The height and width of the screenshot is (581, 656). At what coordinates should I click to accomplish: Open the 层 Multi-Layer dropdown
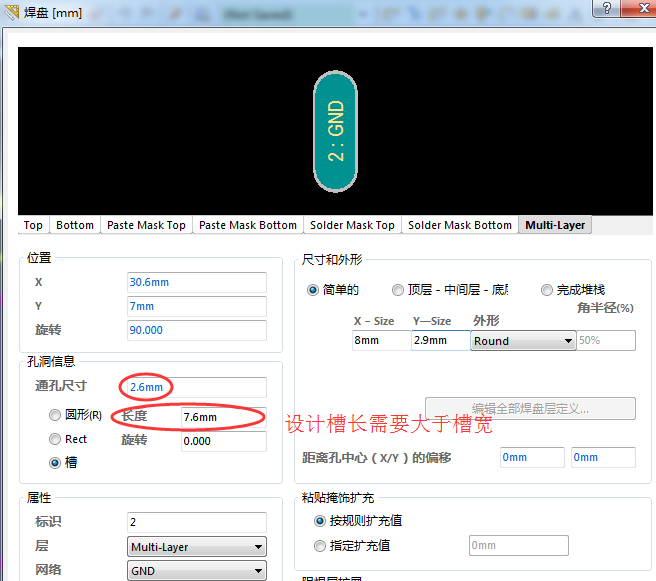197,547
